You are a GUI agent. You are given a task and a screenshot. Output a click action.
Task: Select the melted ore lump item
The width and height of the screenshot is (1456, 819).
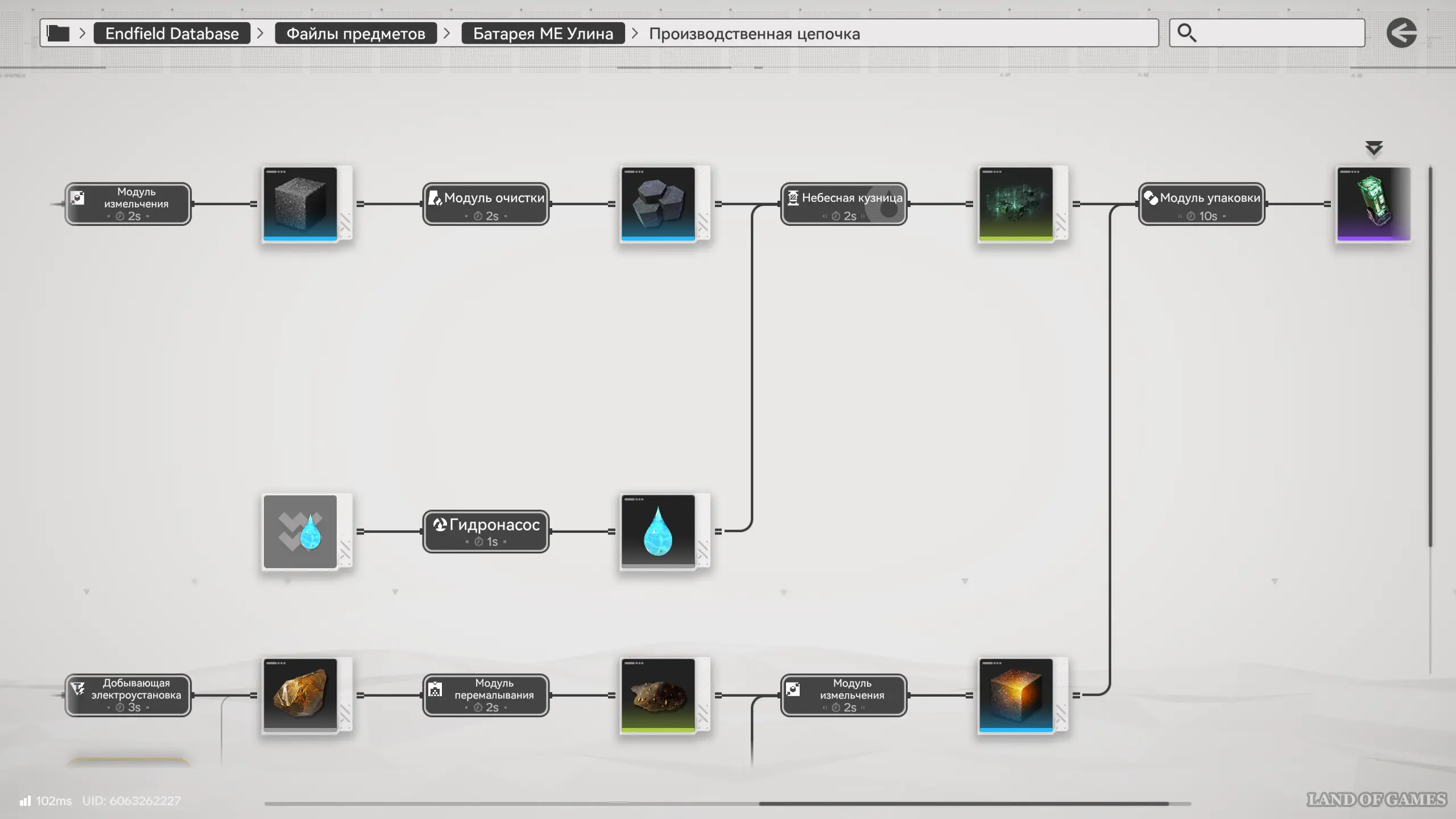pyautogui.click(x=658, y=695)
